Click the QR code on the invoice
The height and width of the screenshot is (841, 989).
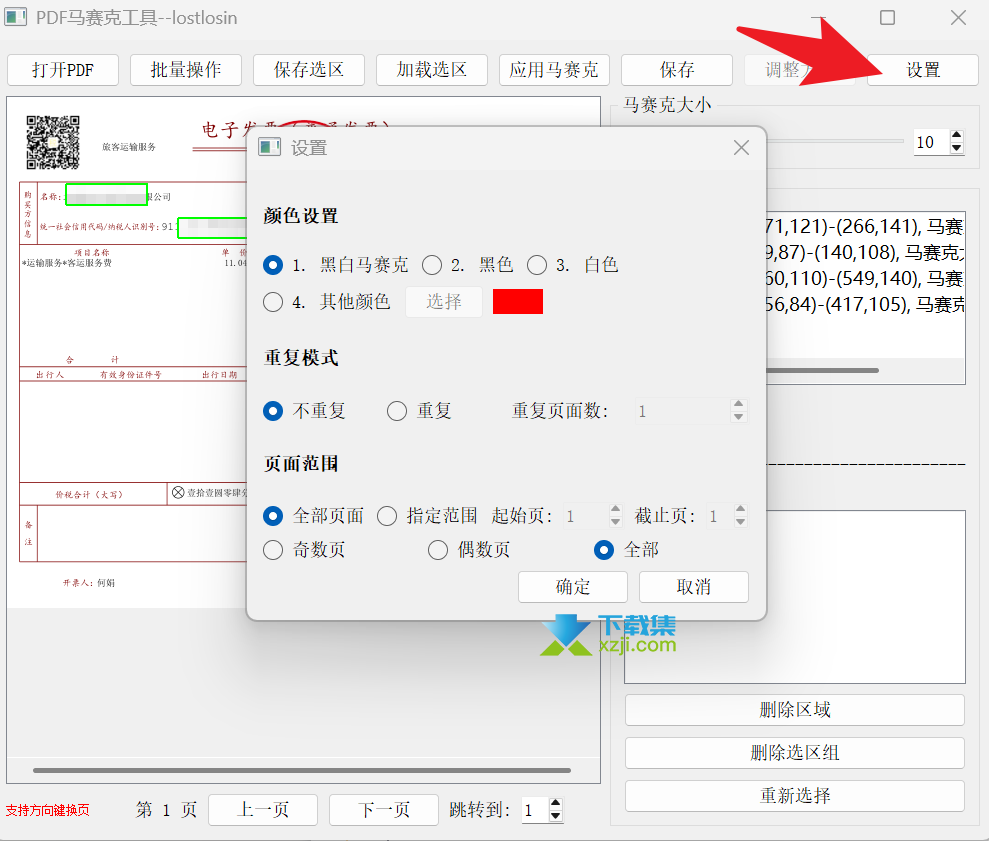52,142
